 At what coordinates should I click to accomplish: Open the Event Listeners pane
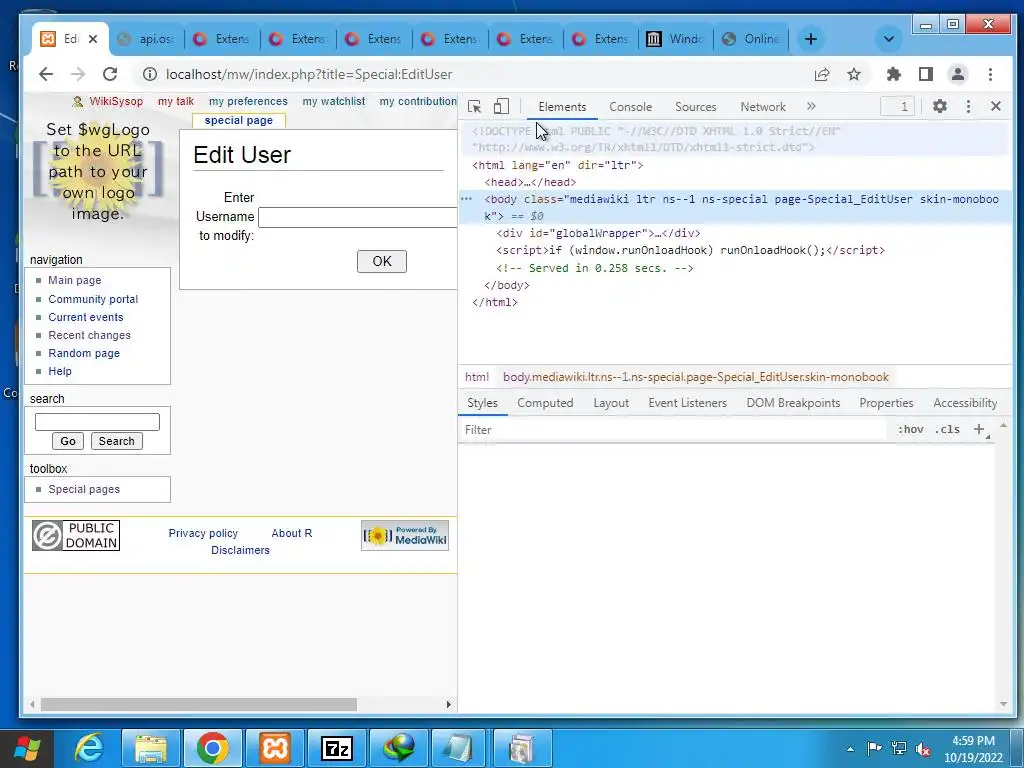(x=687, y=403)
